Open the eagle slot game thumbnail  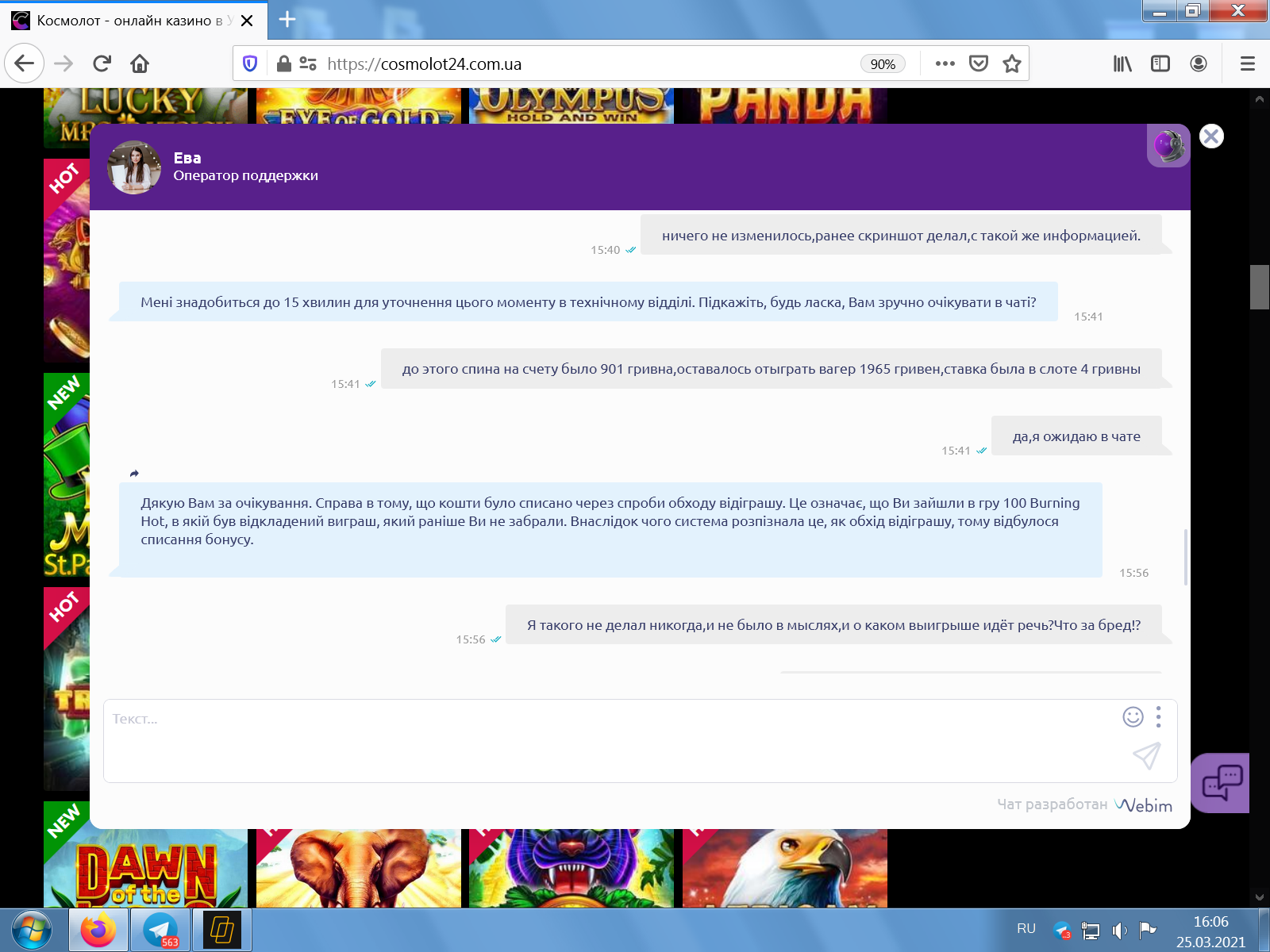point(785,868)
